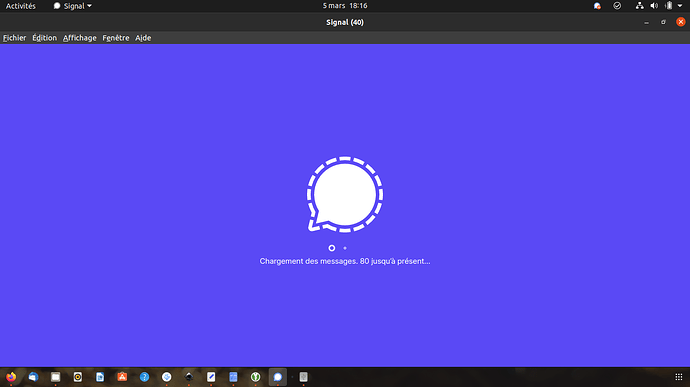Click the grey document icon after Signal
Viewport: 690px width, 387px height.
point(303,377)
